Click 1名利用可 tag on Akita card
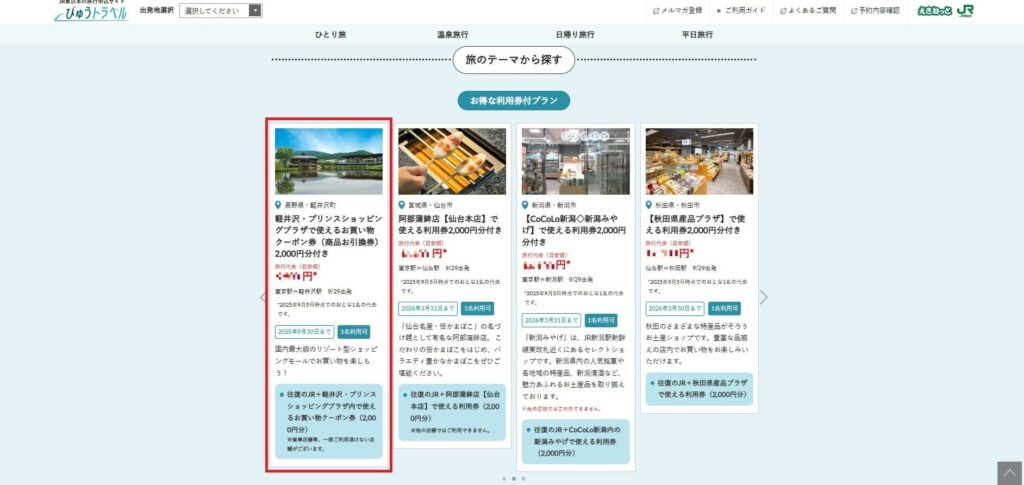This screenshot has height=485, width=1024. (725, 308)
